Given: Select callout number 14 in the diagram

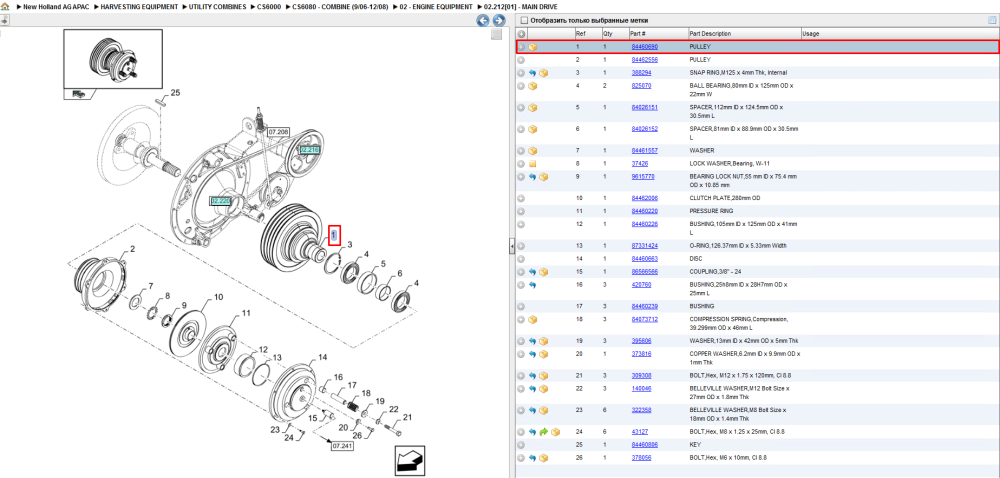Looking at the screenshot, I should [323, 358].
